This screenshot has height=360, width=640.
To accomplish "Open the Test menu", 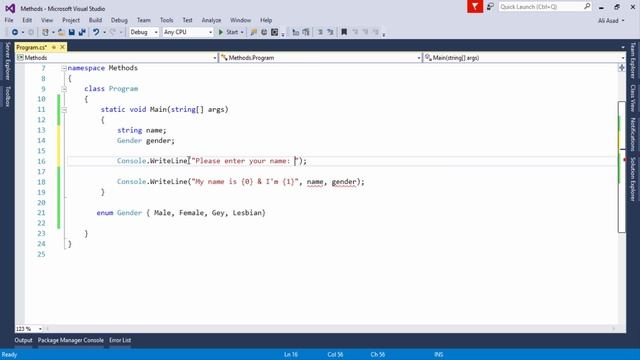I will (x=187, y=20).
